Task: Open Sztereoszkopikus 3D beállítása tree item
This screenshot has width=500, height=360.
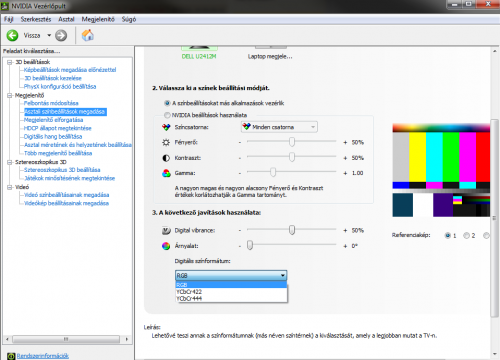Action: [x=62, y=170]
